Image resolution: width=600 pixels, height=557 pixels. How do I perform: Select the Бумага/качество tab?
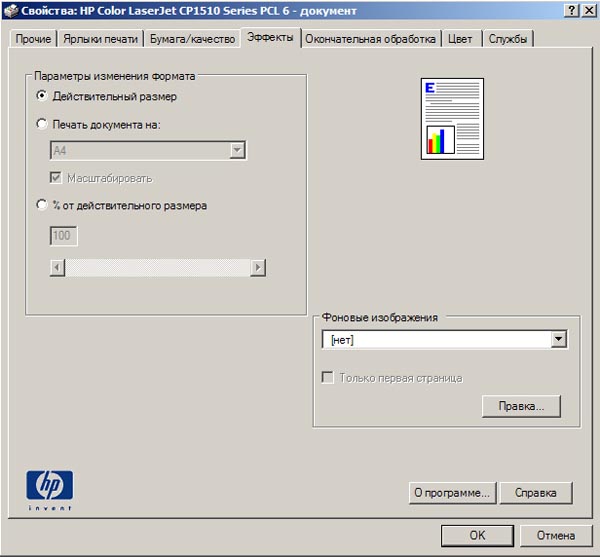[192, 39]
